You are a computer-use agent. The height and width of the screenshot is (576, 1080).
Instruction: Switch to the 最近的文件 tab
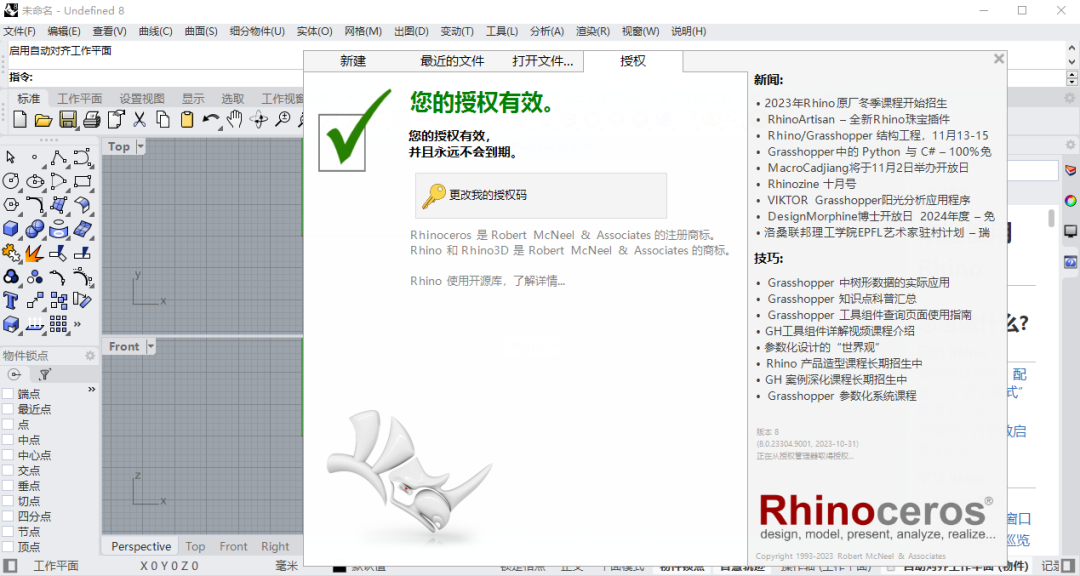click(x=452, y=61)
